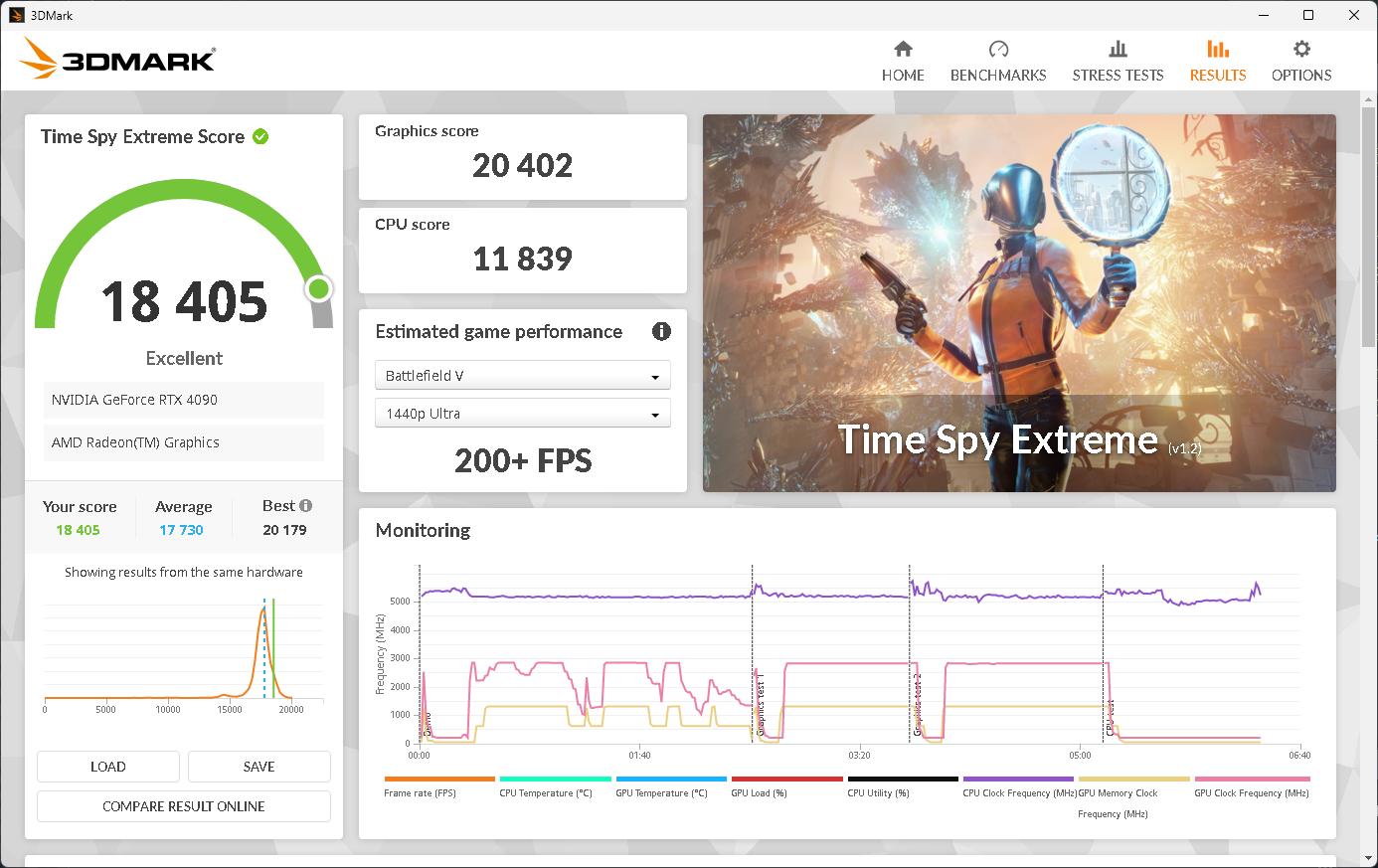Click the NVIDIA GeForce RTX 4090 text
The image size is (1378, 868).
[134, 400]
